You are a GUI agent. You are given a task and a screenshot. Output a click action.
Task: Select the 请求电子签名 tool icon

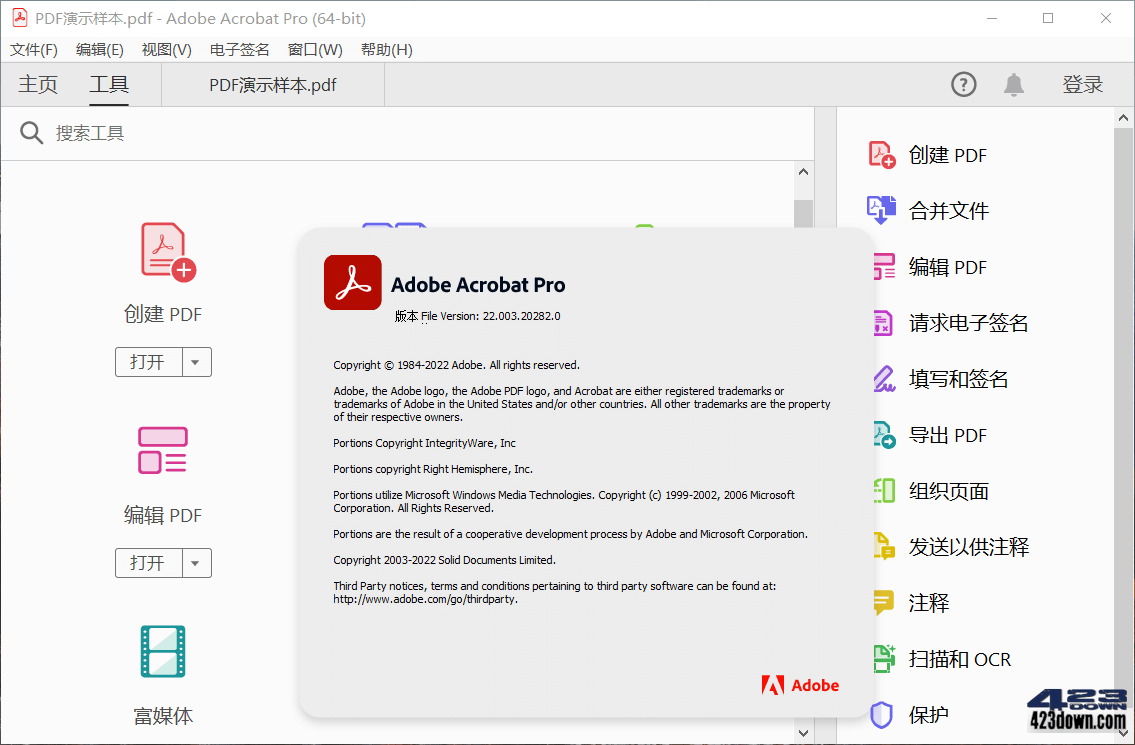[x=881, y=322]
